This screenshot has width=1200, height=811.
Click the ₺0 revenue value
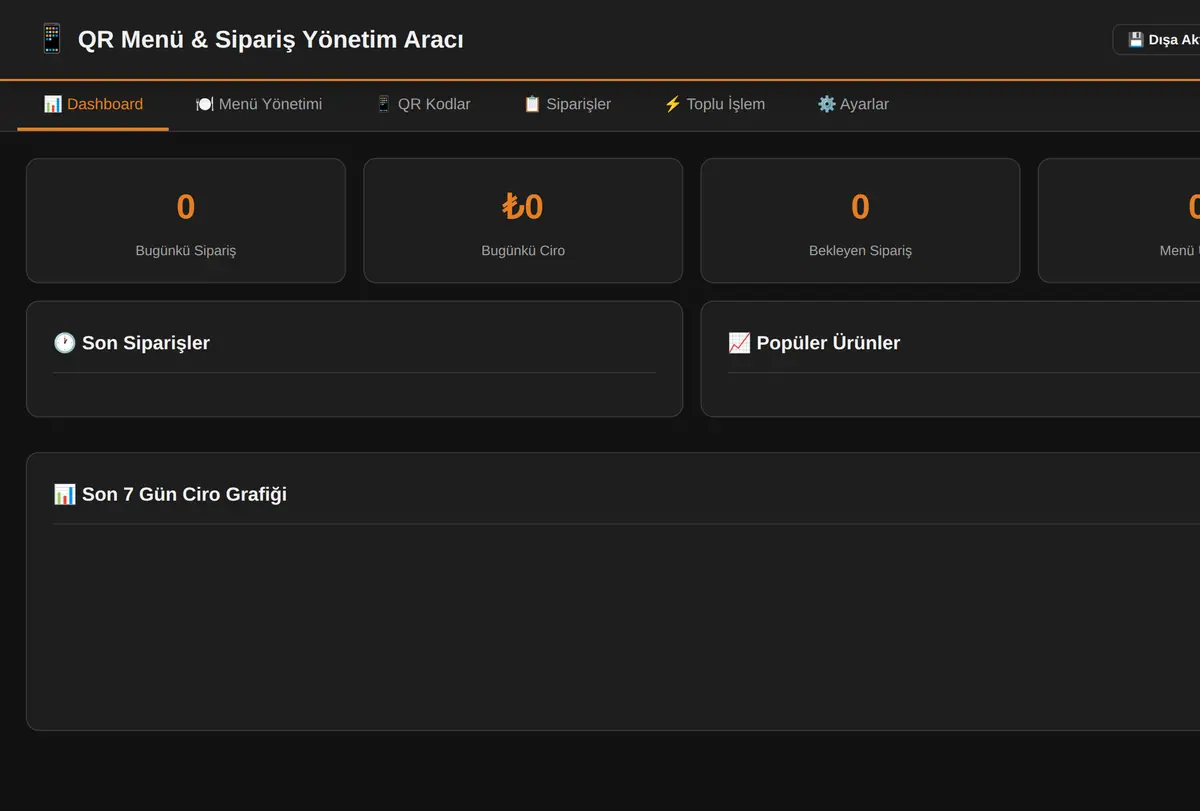point(523,207)
